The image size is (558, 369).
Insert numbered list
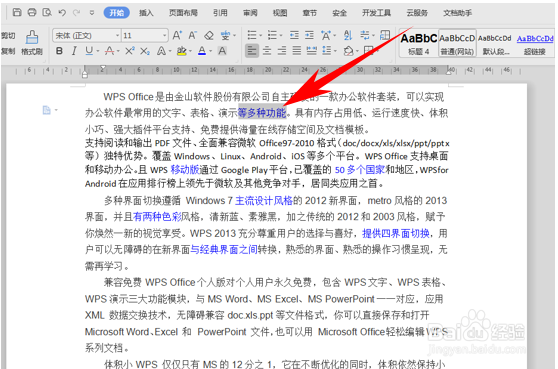[273, 35]
